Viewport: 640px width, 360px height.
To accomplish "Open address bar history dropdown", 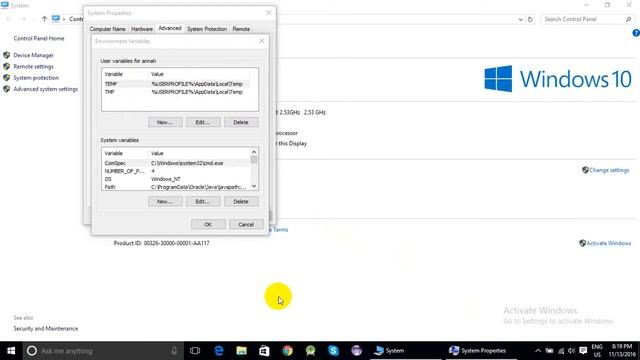I will point(520,19).
